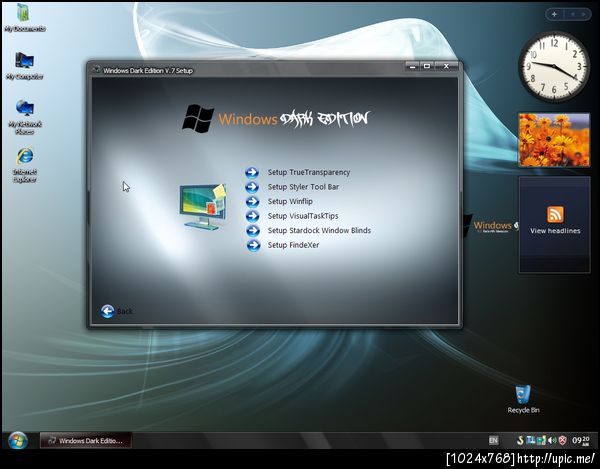Click the Windows Dark Editio... taskbar button
Viewport: 600px width, 469px height.
tap(86, 440)
